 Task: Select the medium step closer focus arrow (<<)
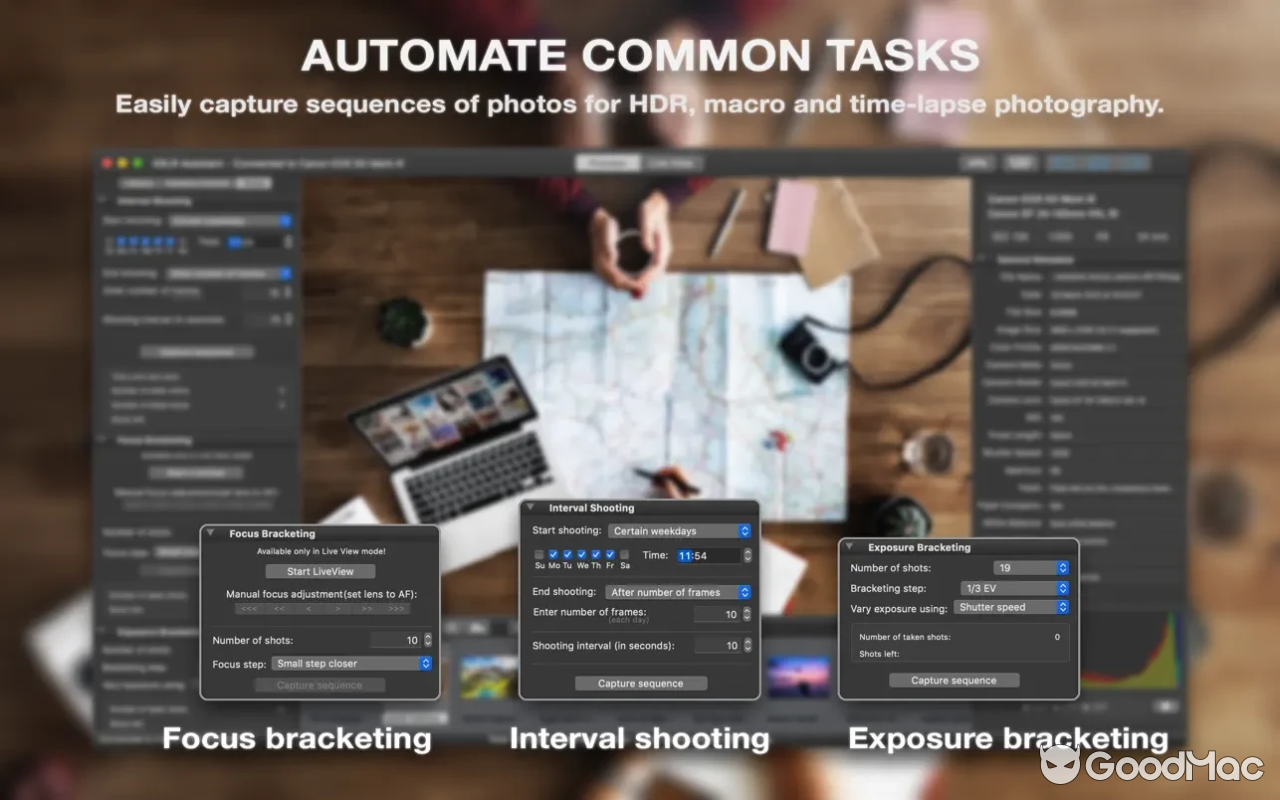tap(278, 609)
